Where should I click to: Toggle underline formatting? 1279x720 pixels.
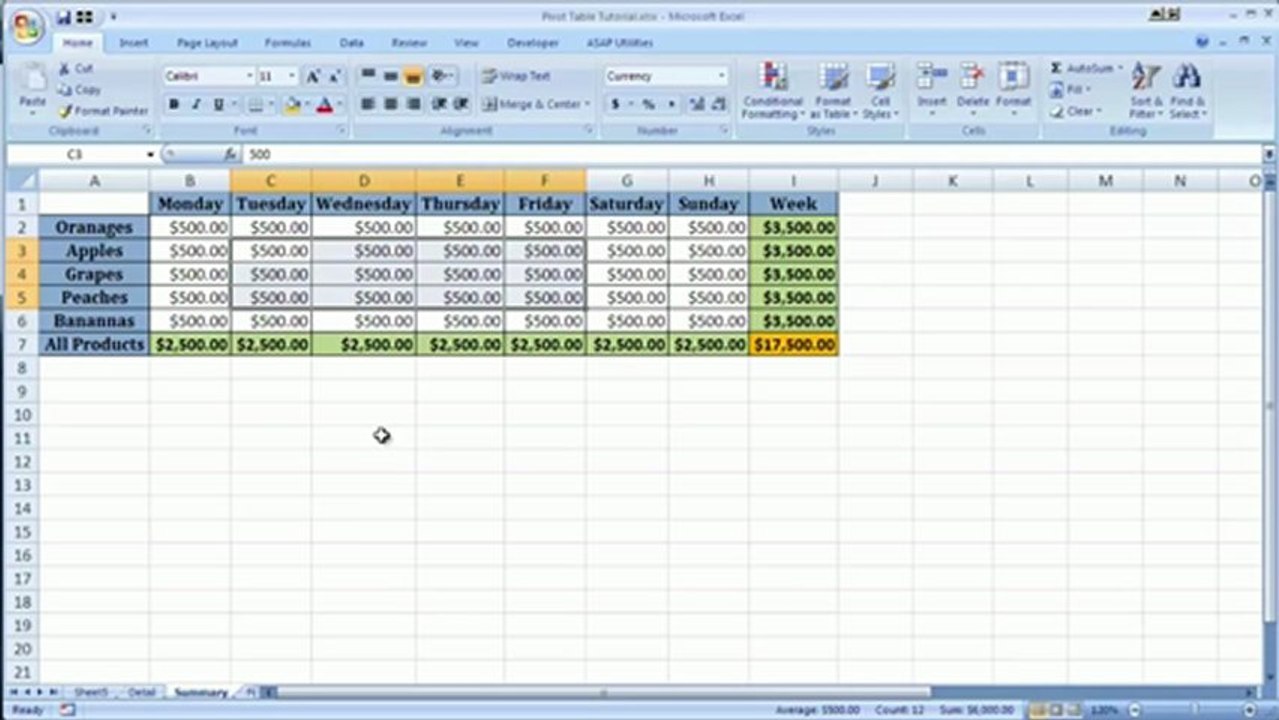(x=218, y=105)
